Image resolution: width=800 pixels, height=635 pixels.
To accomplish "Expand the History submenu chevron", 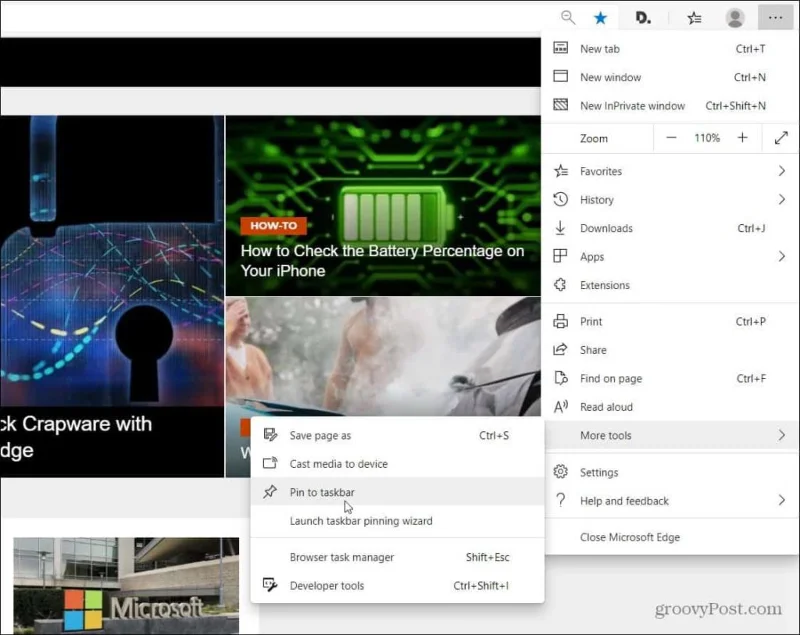I will [782, 199].
